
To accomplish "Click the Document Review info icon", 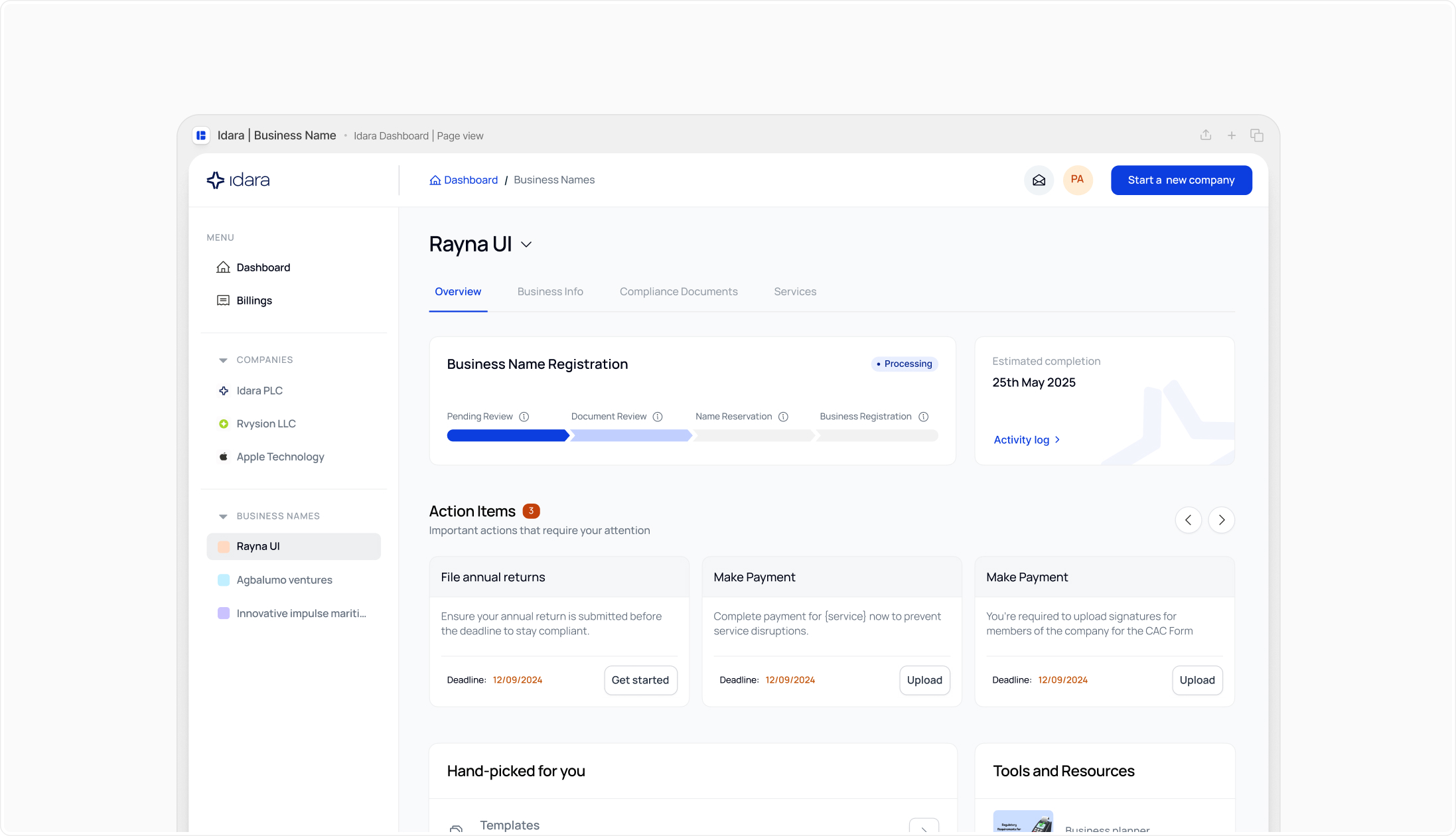I will click(657, 417).
